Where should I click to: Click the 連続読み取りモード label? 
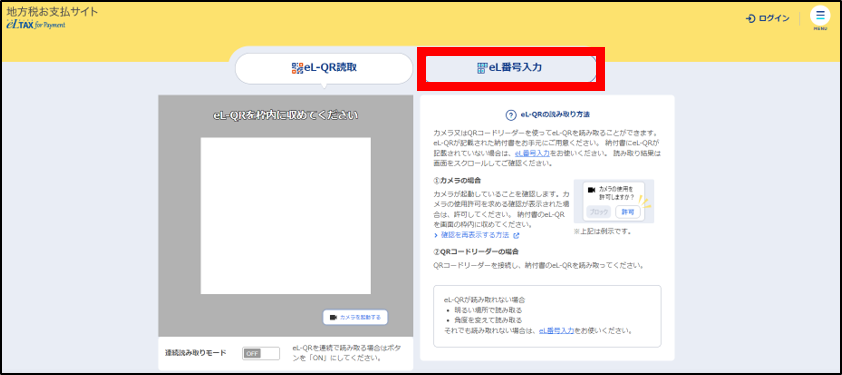pyautogui.click(x=196, y=353)
